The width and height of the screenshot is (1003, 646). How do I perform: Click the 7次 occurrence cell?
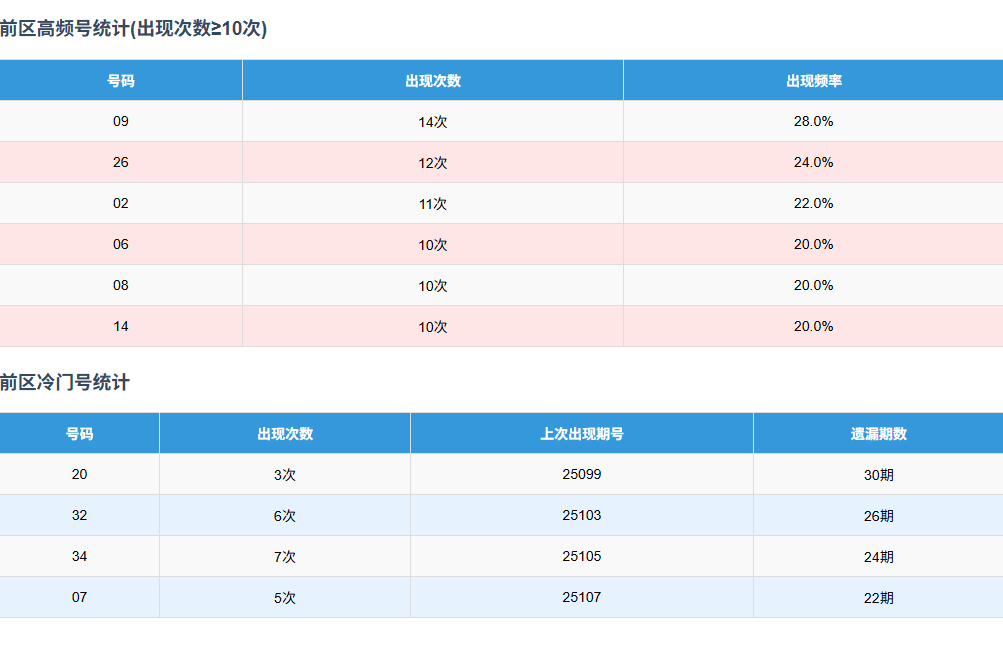[284, 557]
